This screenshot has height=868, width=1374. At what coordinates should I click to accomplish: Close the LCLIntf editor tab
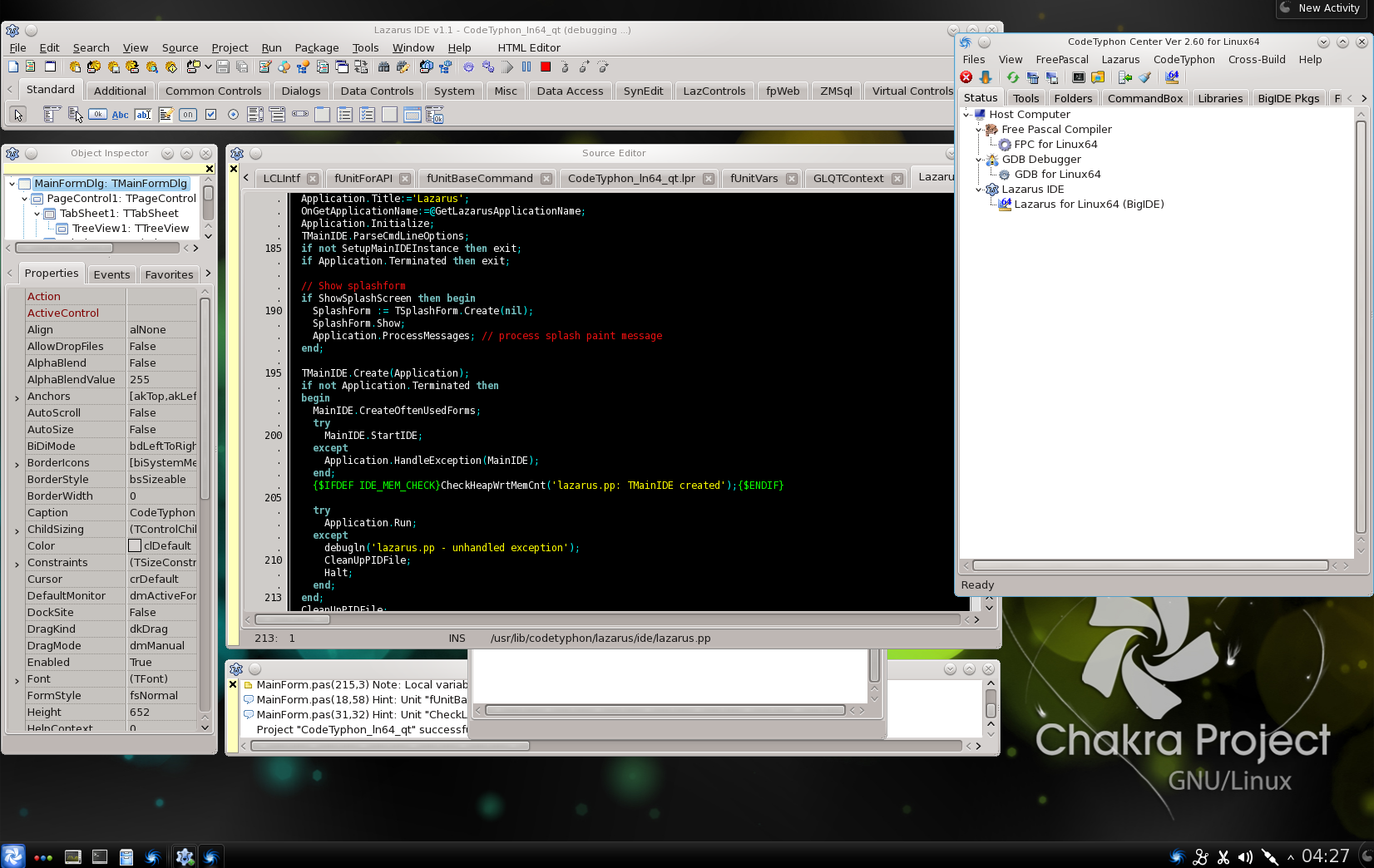coord(313,178)
